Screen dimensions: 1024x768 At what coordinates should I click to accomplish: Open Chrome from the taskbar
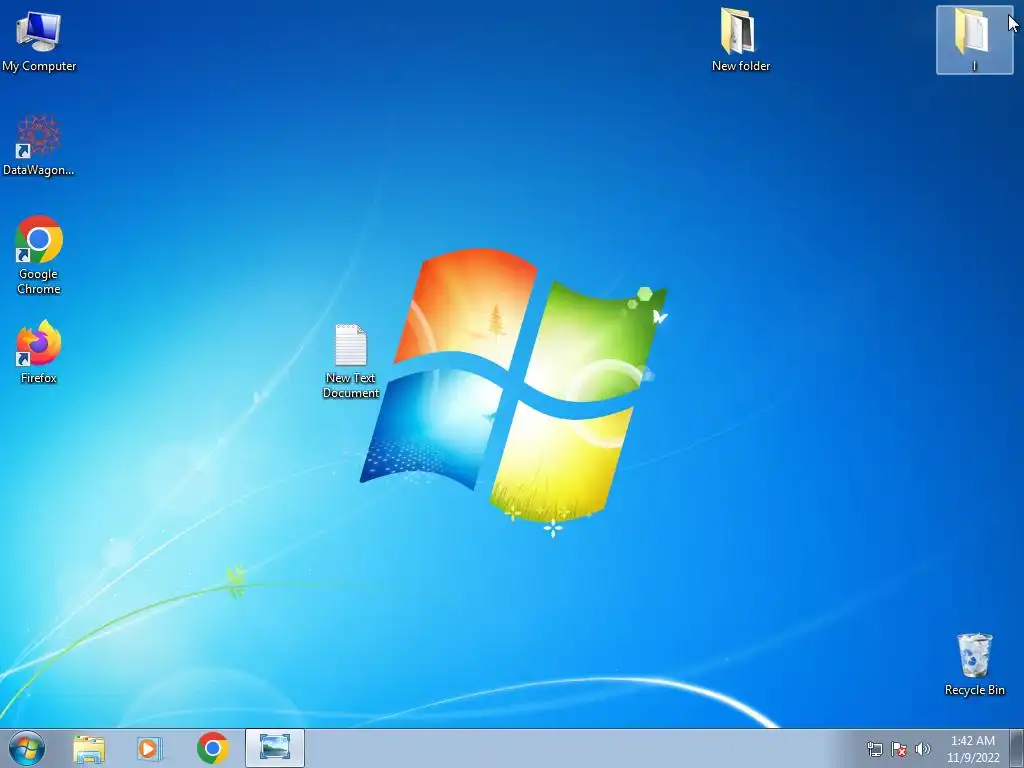(x=213, y=748)
